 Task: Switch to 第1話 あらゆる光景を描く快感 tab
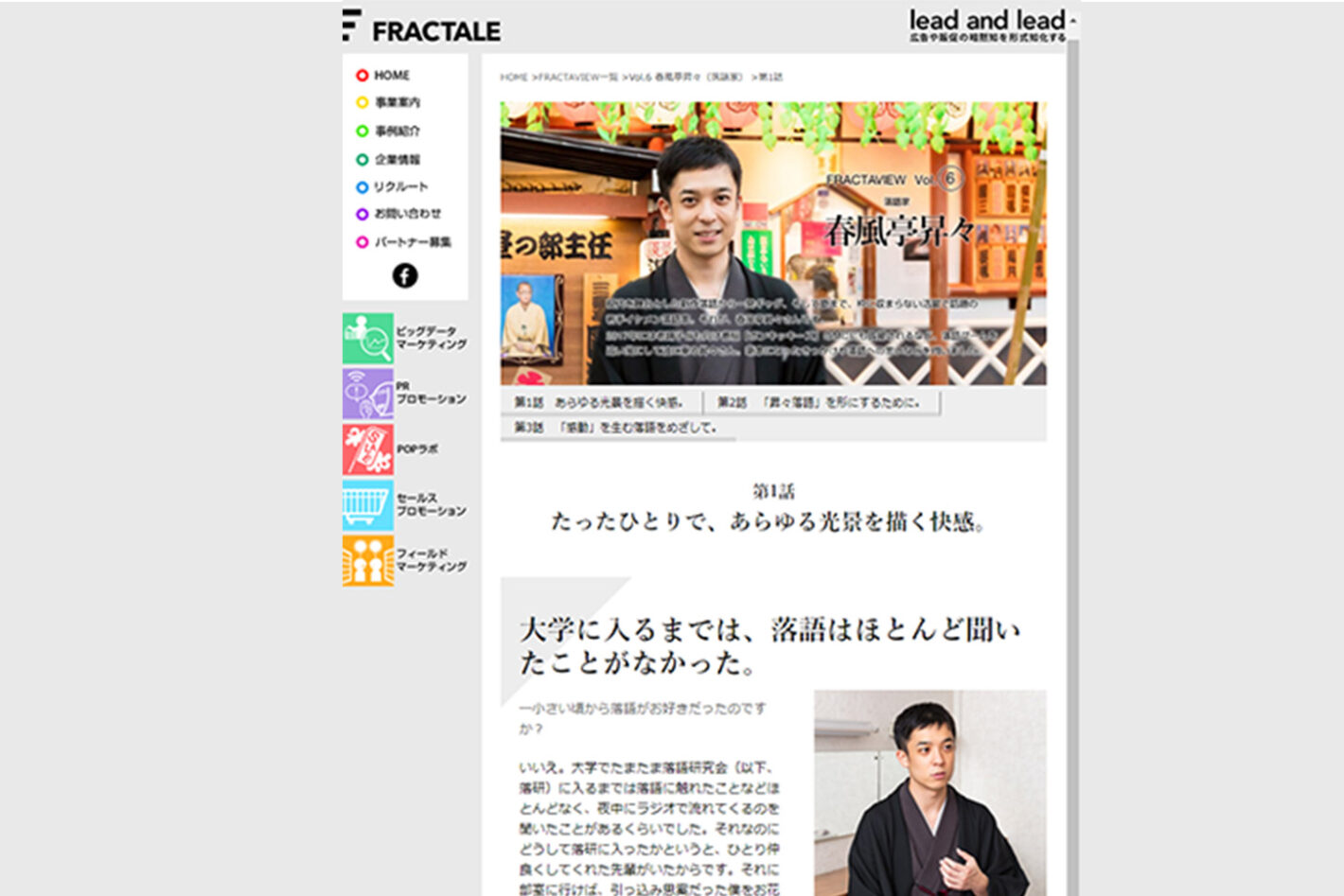598,403
